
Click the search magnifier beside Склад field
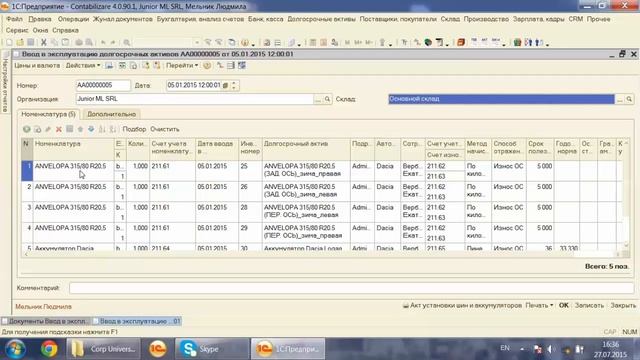click(x=629, y=99)
